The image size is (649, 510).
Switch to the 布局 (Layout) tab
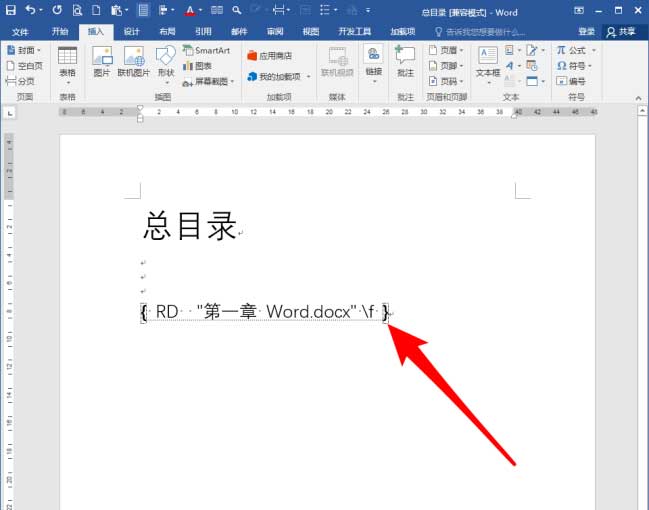pyautogui.click(x=168, y=31)
